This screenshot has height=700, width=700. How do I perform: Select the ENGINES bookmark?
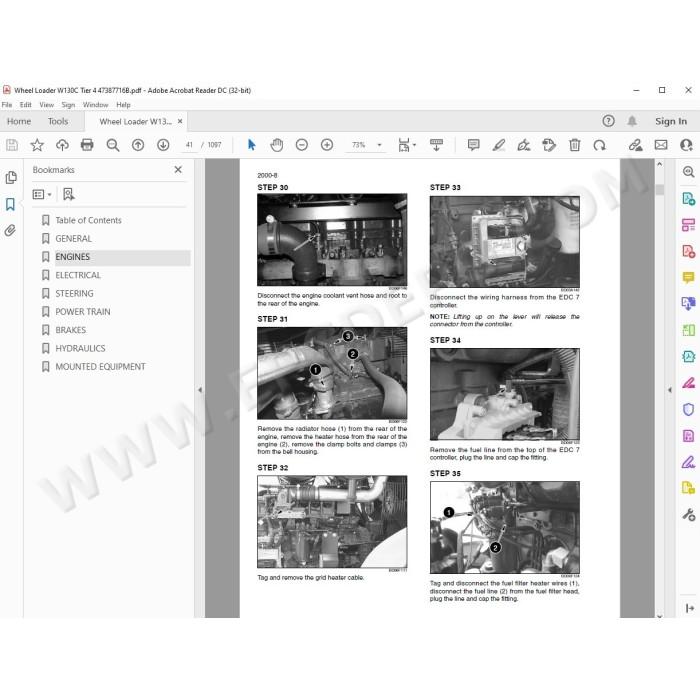[72, 257]
